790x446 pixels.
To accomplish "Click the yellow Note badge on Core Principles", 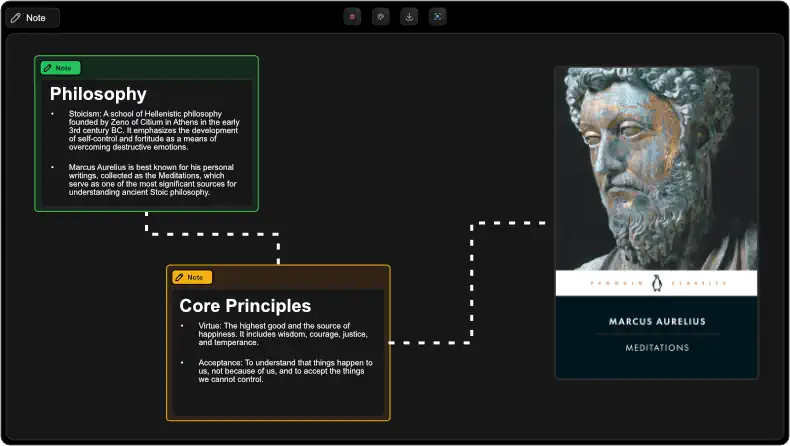I will [x=192, y=277].
